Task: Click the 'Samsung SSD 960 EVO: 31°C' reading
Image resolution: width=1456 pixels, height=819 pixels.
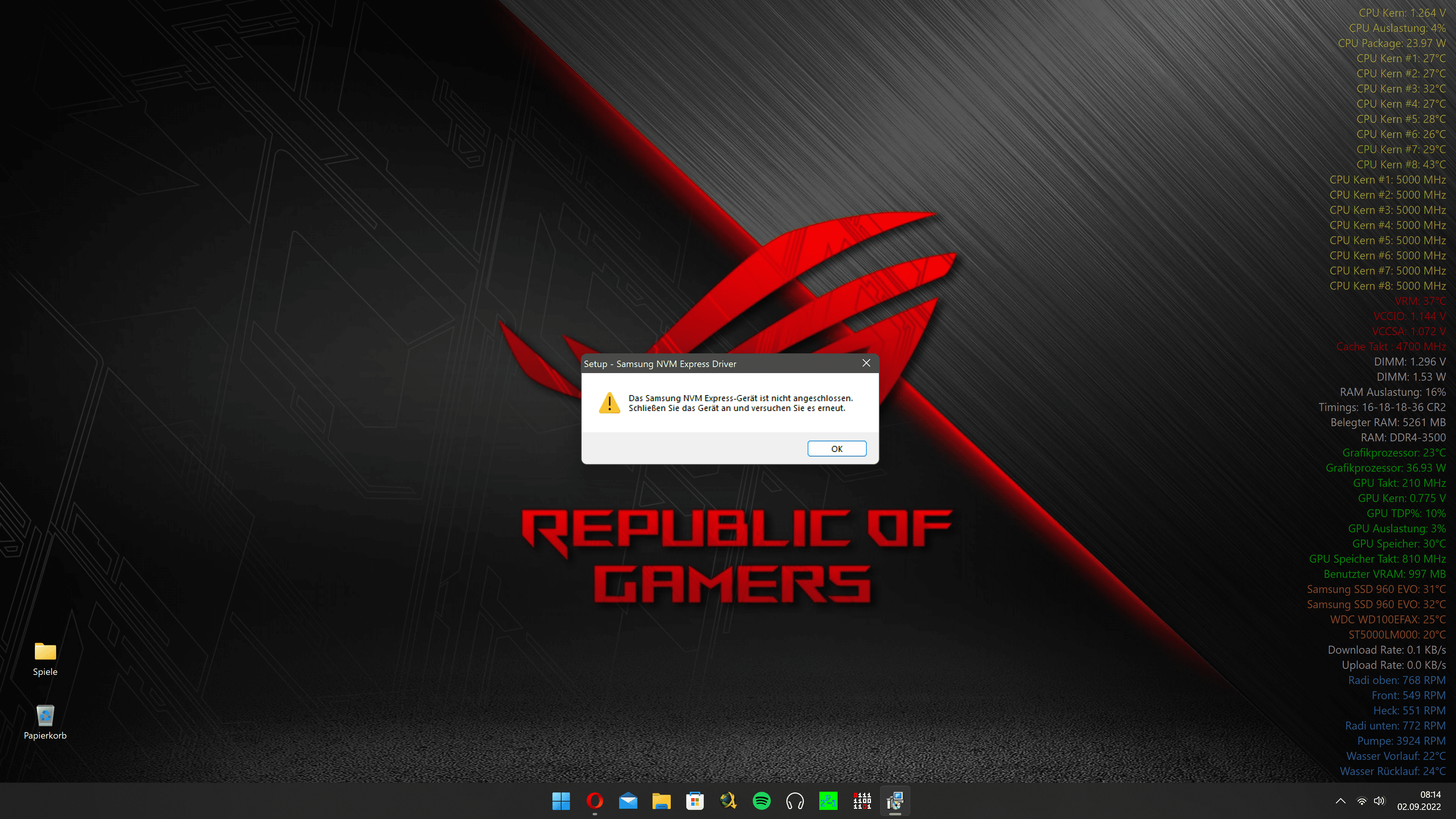Action: tap(1376, 589)
